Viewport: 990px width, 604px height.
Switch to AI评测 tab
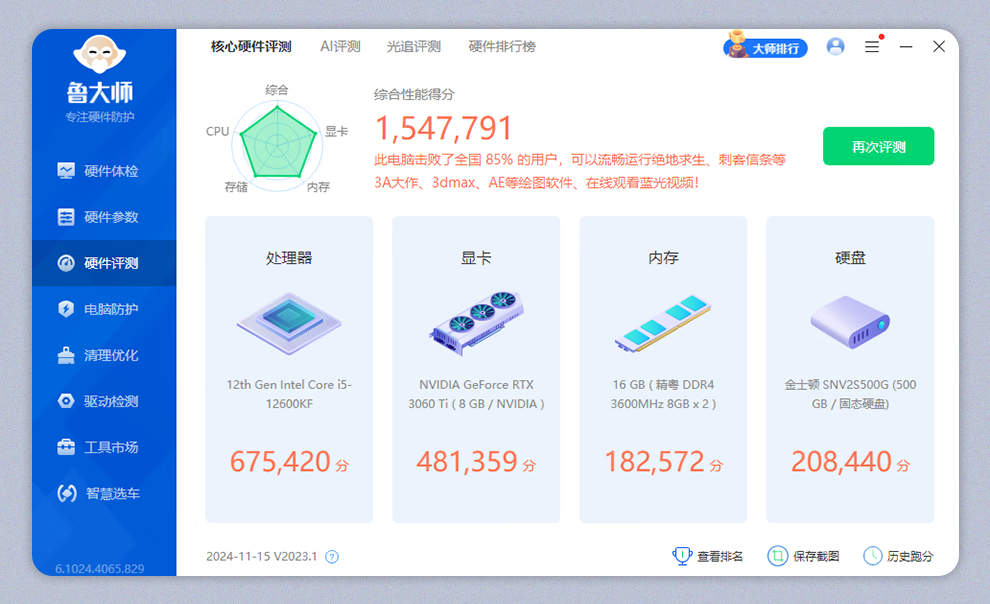coord(340,47)
